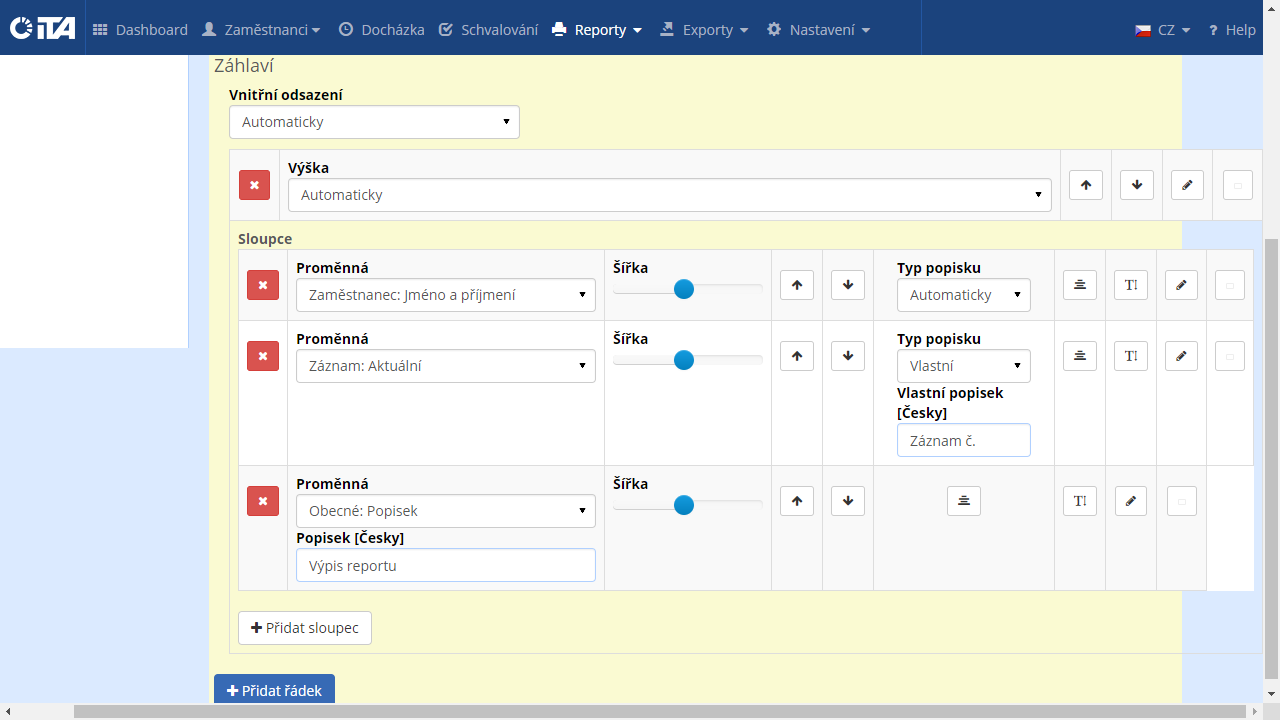Screen dimensions: 1280x720
Task: Open Typ popisku dropdown set to Vlastní
Action: pyautogui.click(x=963, y=366)
